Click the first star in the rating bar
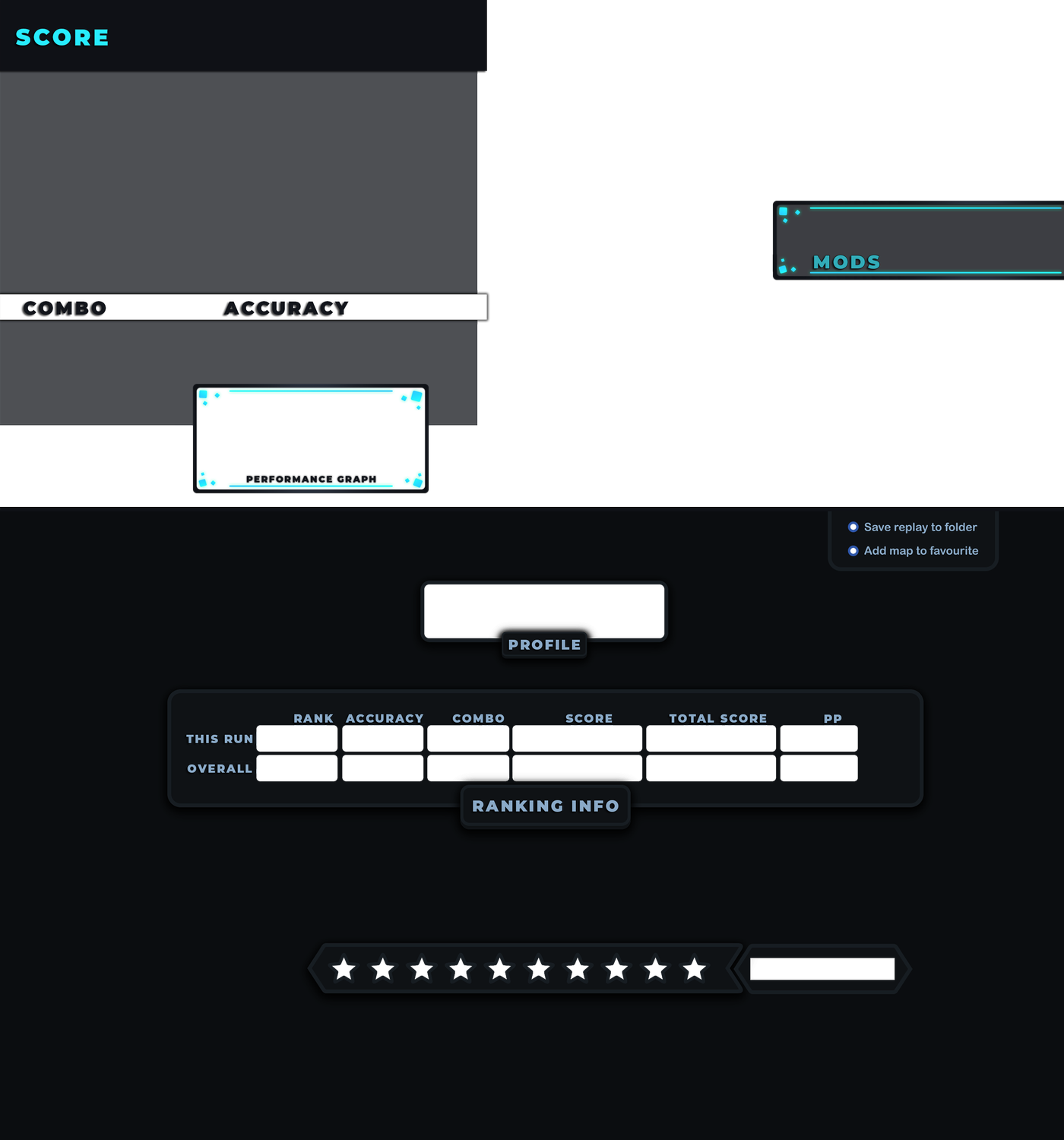Image resolution: width=1064 pixels, height=1140 pixels. (344, 969)
